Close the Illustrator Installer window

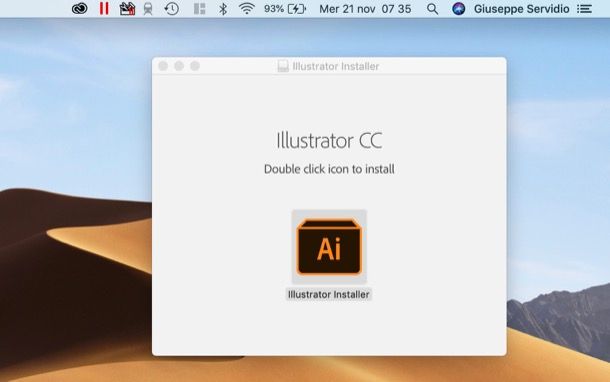pyautogui.click(x=163, y=66)
